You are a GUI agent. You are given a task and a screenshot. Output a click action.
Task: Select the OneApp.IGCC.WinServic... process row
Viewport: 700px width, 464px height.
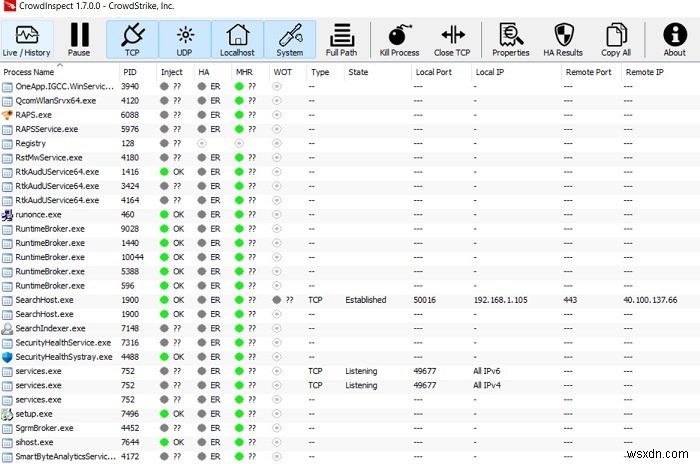pos(350,86)
